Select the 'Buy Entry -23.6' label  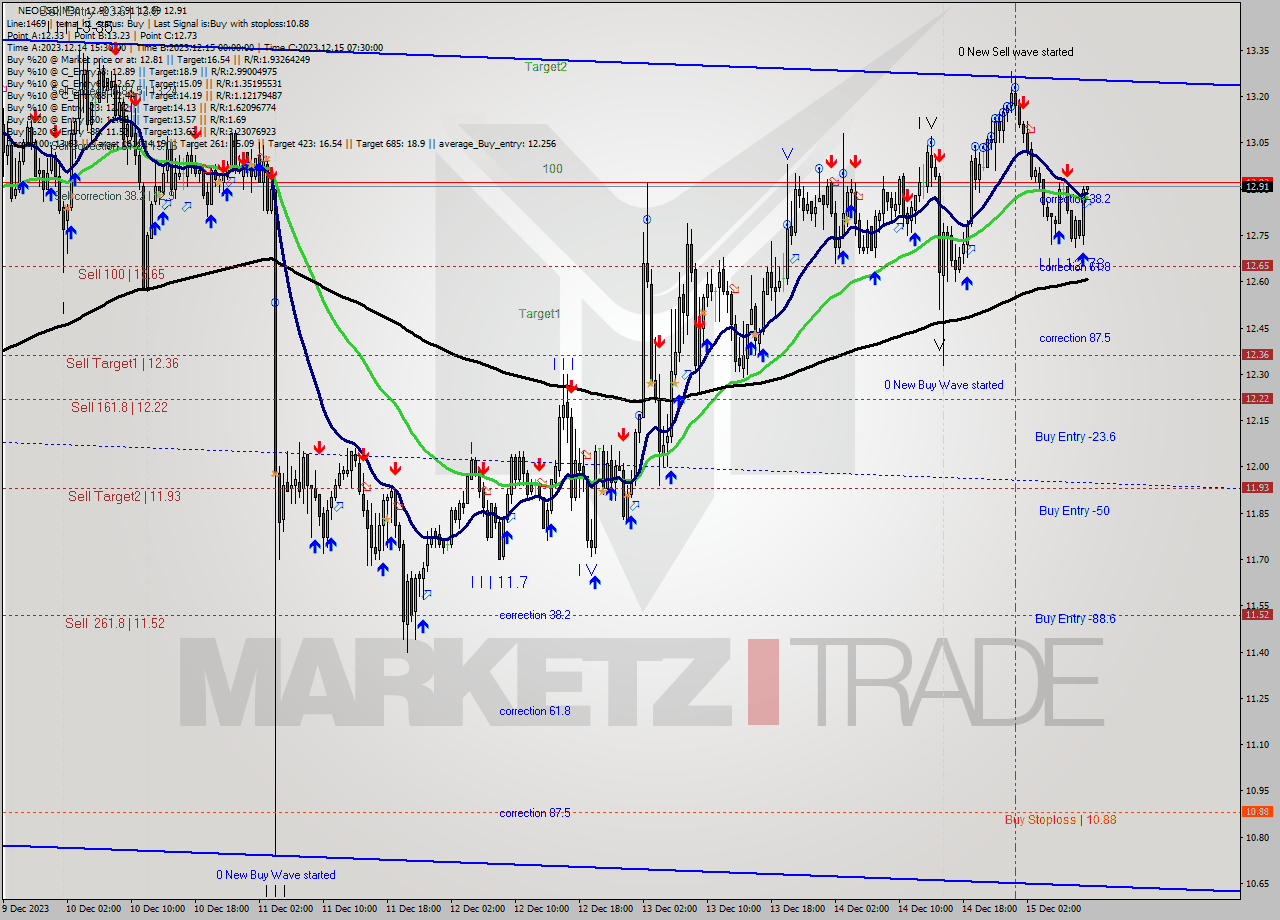coord(1075,437)
